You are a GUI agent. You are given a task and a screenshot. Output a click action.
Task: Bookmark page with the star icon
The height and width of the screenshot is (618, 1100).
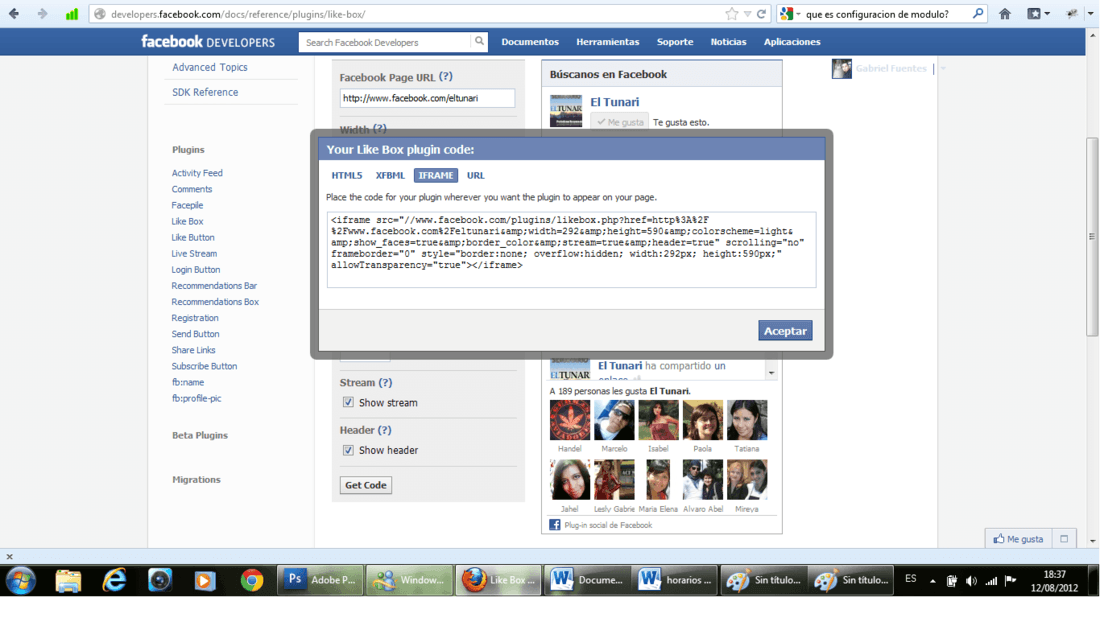[732, 13]
